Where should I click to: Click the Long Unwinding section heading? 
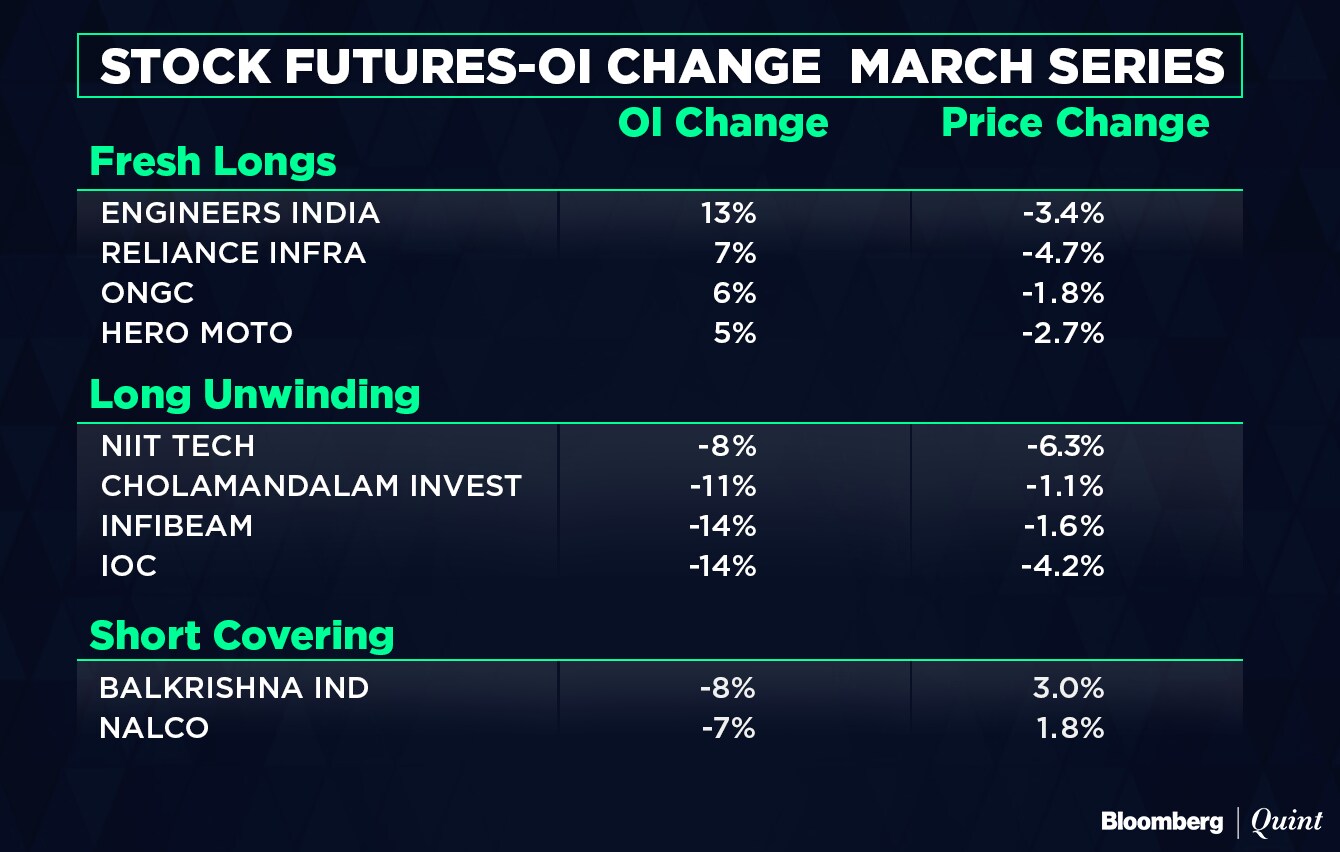(x=255, y=395)
